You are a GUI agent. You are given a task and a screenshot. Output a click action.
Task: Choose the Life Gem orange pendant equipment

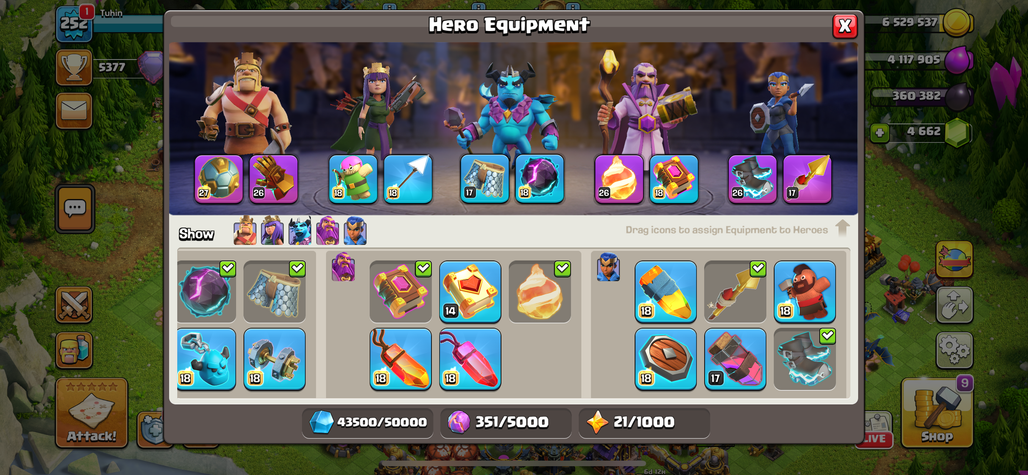(401, 359)
